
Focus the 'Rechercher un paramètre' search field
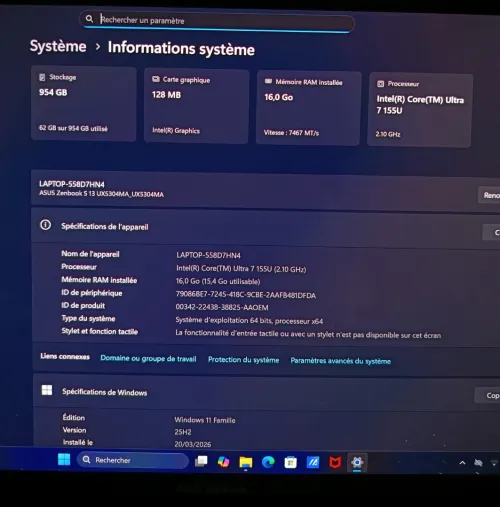pos(217,23)
